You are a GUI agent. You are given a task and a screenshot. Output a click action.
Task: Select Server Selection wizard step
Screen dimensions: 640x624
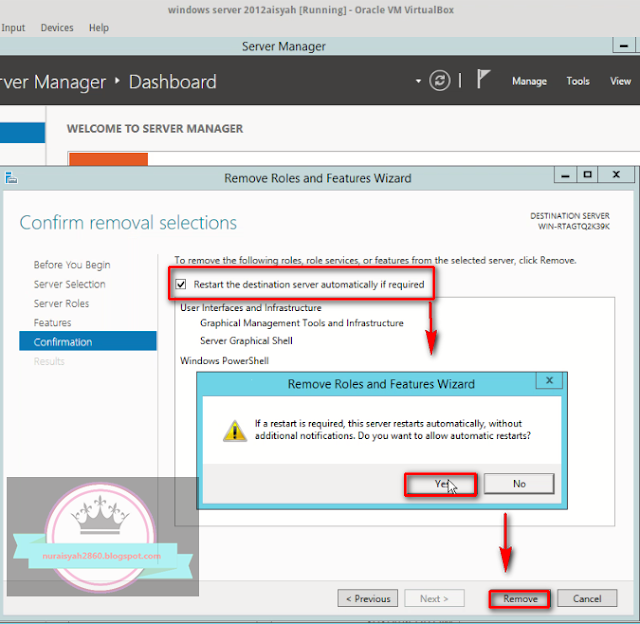coord(69,284)
